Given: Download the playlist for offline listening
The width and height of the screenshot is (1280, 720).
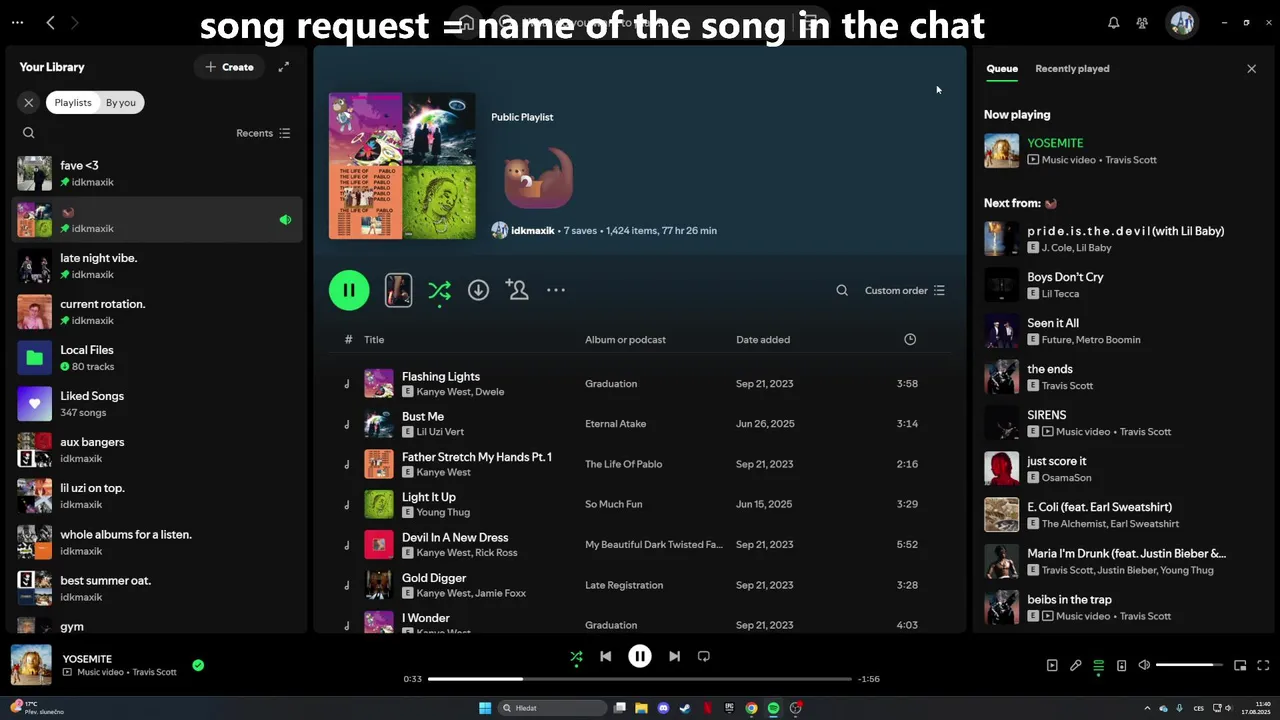Looking at the screenshot, I should (478, 290).
